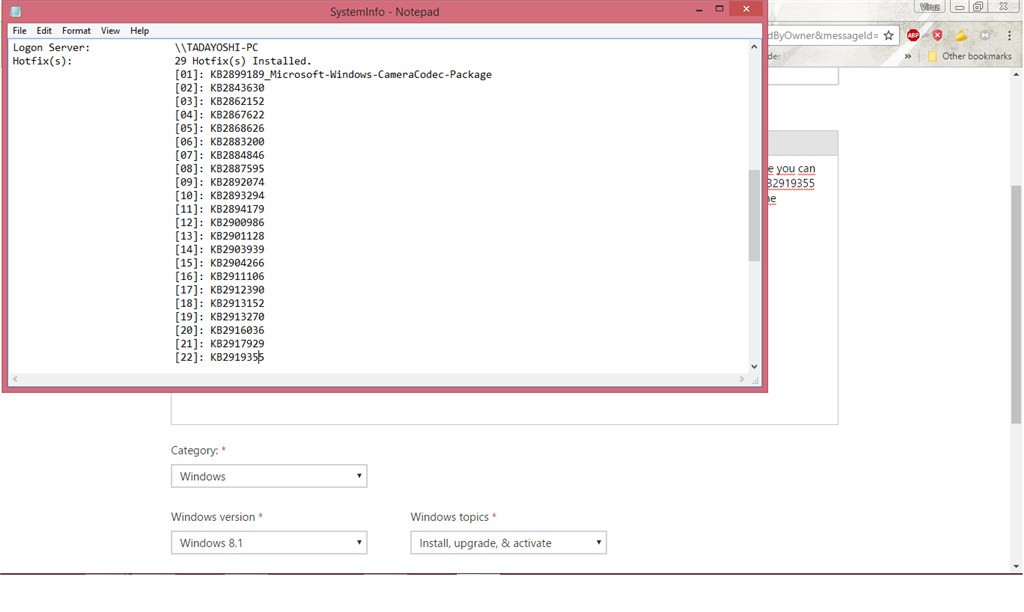
Task: Minimize the SystemInfo Notepad window
Action: click(x=699, y=9)
